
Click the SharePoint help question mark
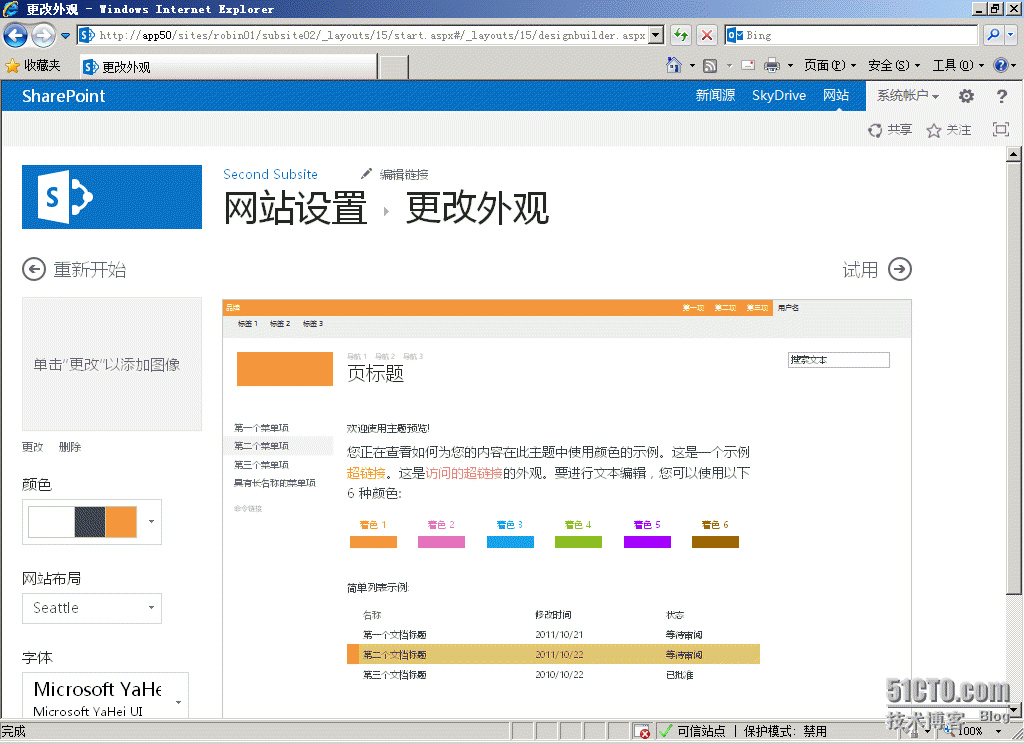tap(1002, 96)
